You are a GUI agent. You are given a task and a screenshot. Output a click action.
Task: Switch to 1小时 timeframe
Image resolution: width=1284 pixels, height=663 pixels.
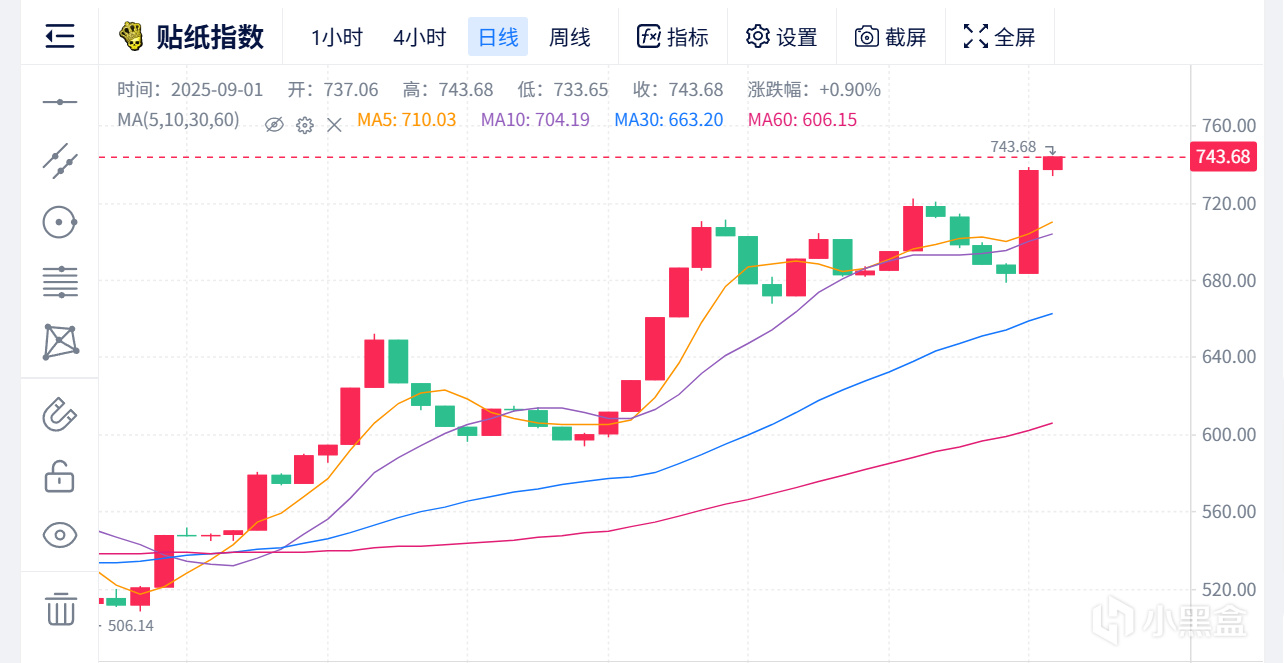[337, 38]
